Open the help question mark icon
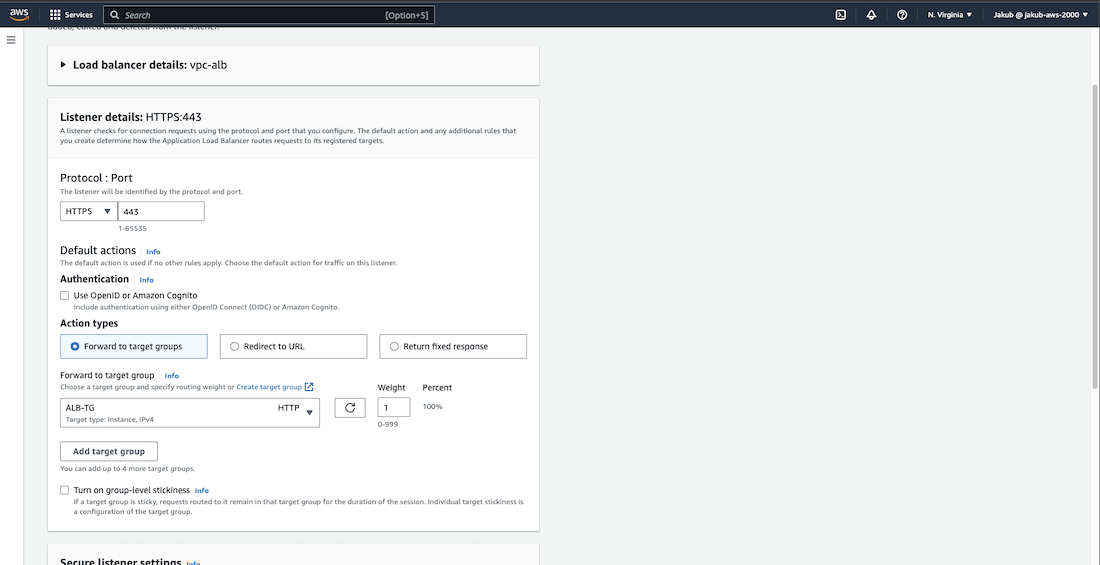Viewport: 1100px width, 565px height. point(902,15)
